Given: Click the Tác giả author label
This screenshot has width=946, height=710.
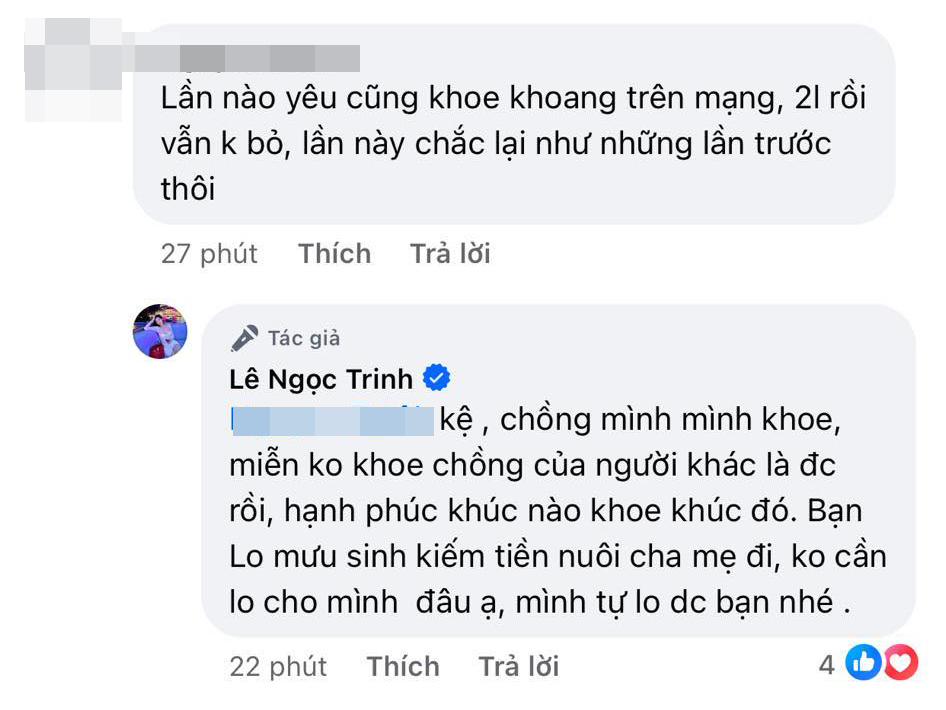Looking at the screenshot, I should point(304,338).
